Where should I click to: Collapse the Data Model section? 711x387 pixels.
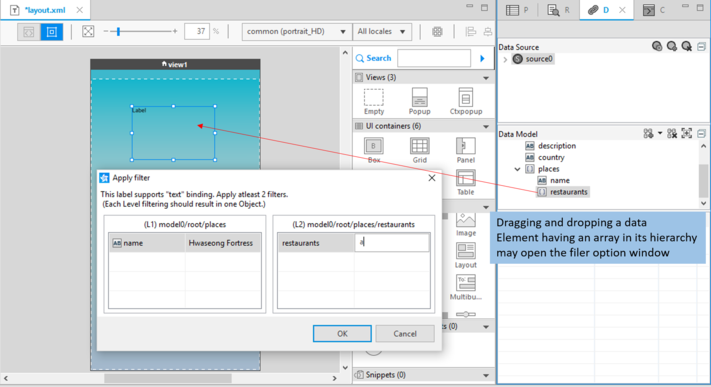(701, 134)
